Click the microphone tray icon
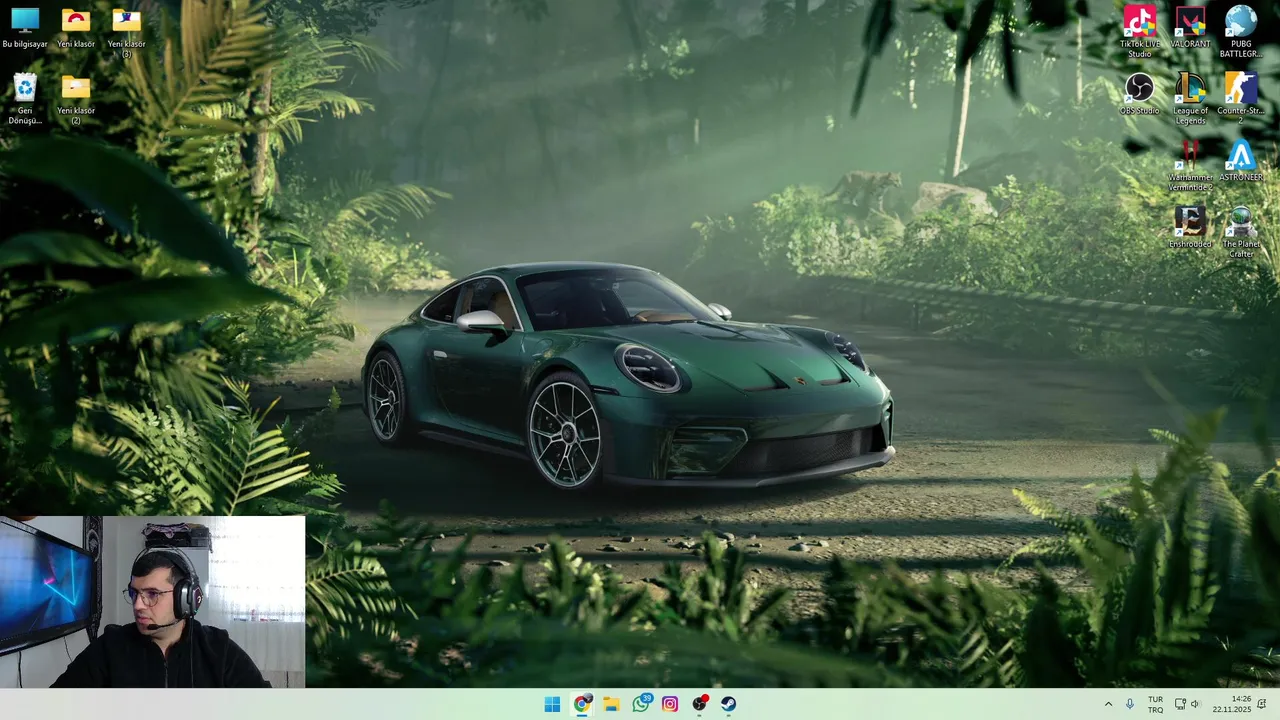This screenshot has width=1280, height=720. pyautogui.click(x=1130, y=704)
